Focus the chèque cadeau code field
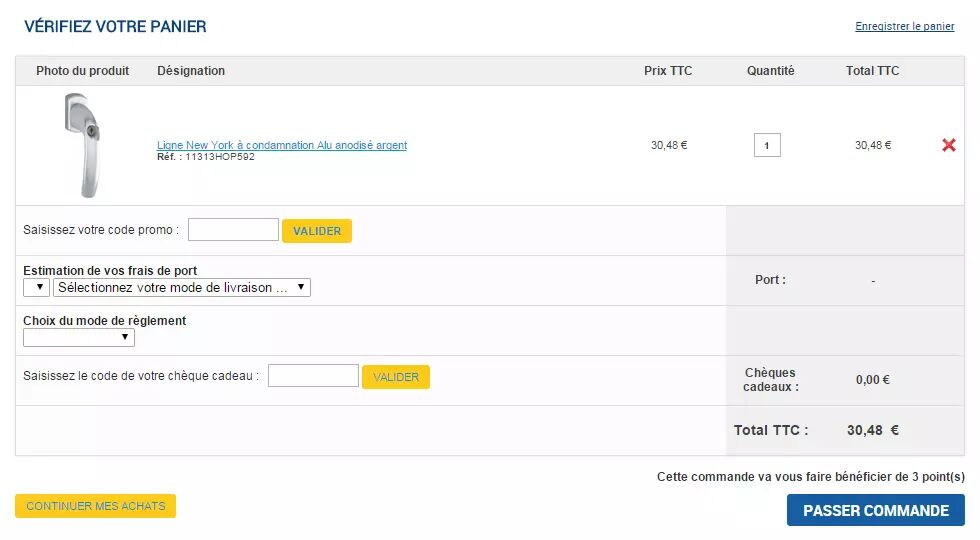The width and height of the screenshot is (980, 540). click(313, 376)
